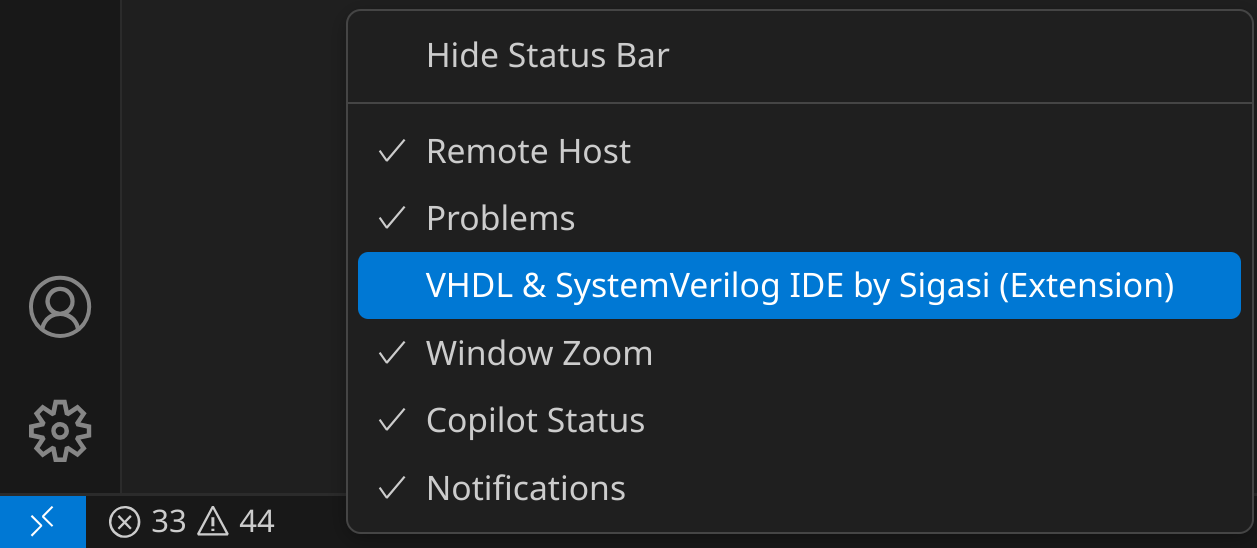
Task: Uncheck the Remote Host checkmark
Action: click(392, 152)
